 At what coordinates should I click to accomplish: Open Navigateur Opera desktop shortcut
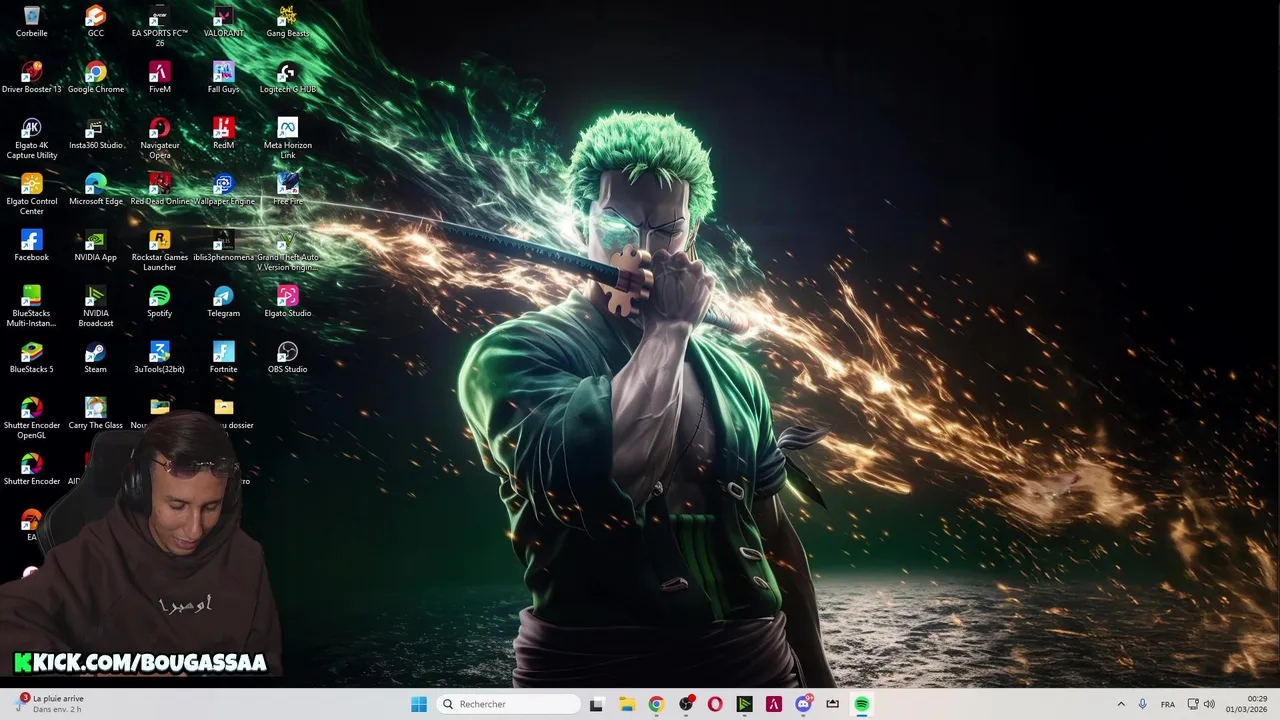[160, 139]
